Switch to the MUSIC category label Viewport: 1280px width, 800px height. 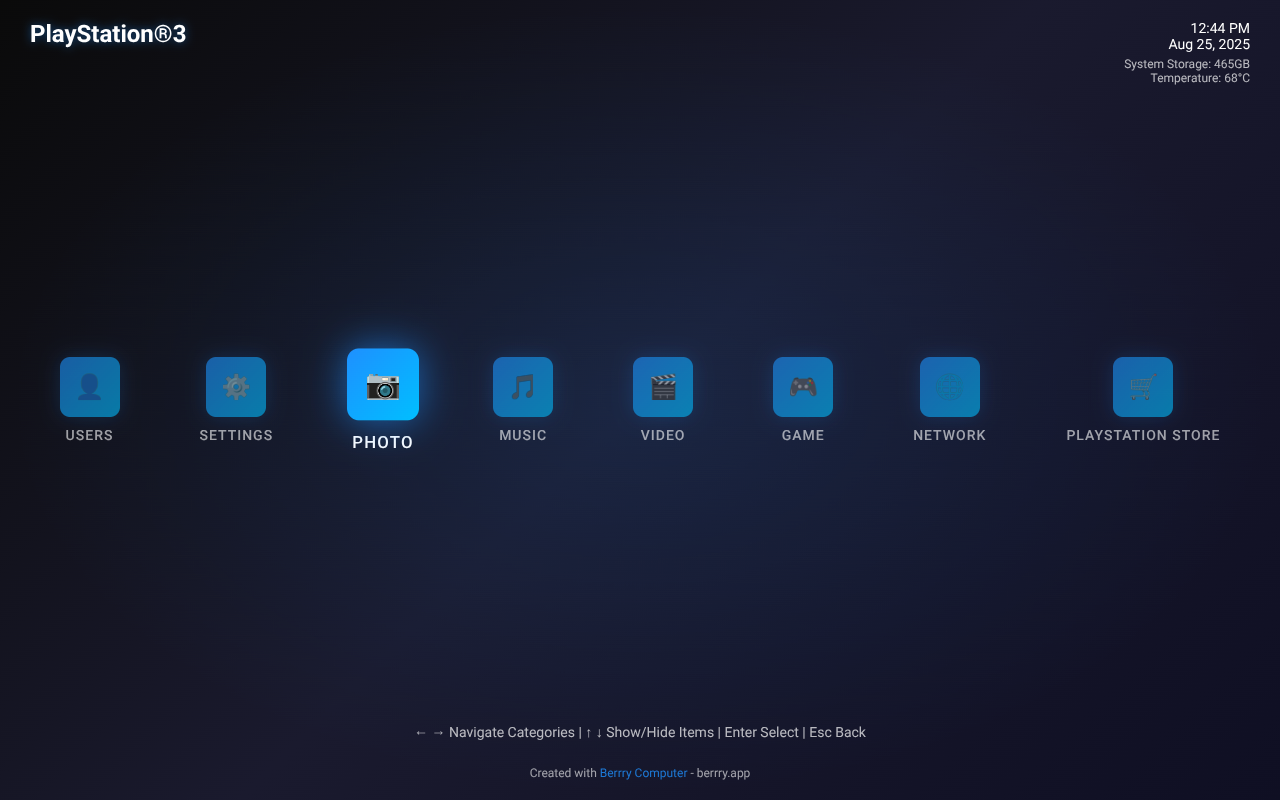(x=523, y=435)
